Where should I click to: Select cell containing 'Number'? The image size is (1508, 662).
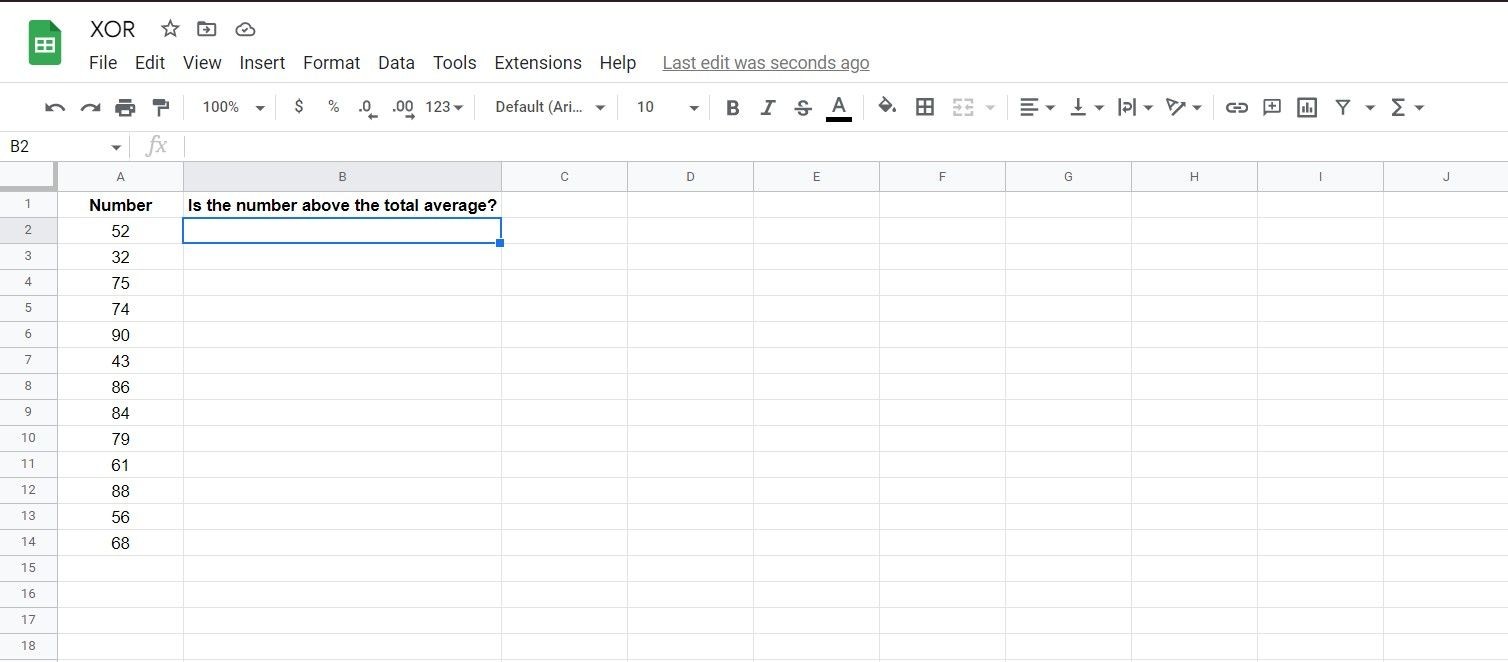point(121,205)
